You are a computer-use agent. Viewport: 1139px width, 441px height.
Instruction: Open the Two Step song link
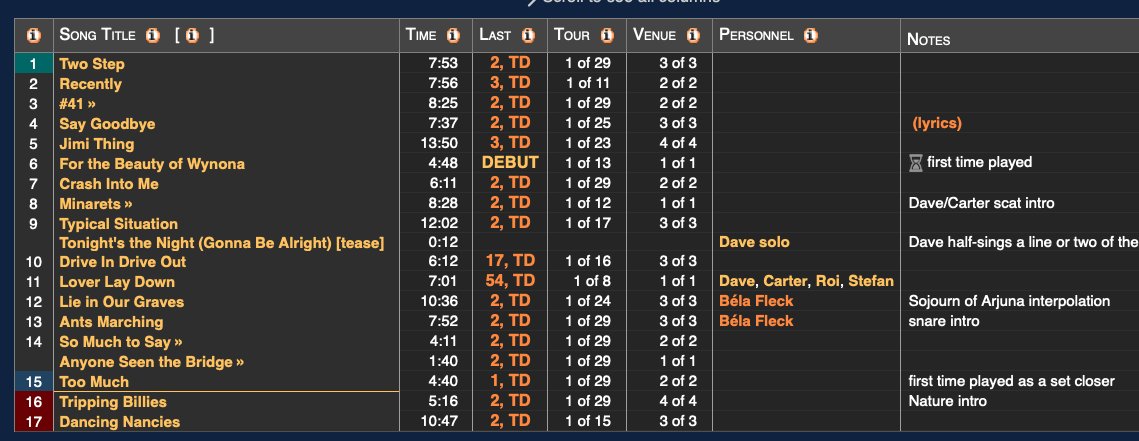[x=92, y=64]
